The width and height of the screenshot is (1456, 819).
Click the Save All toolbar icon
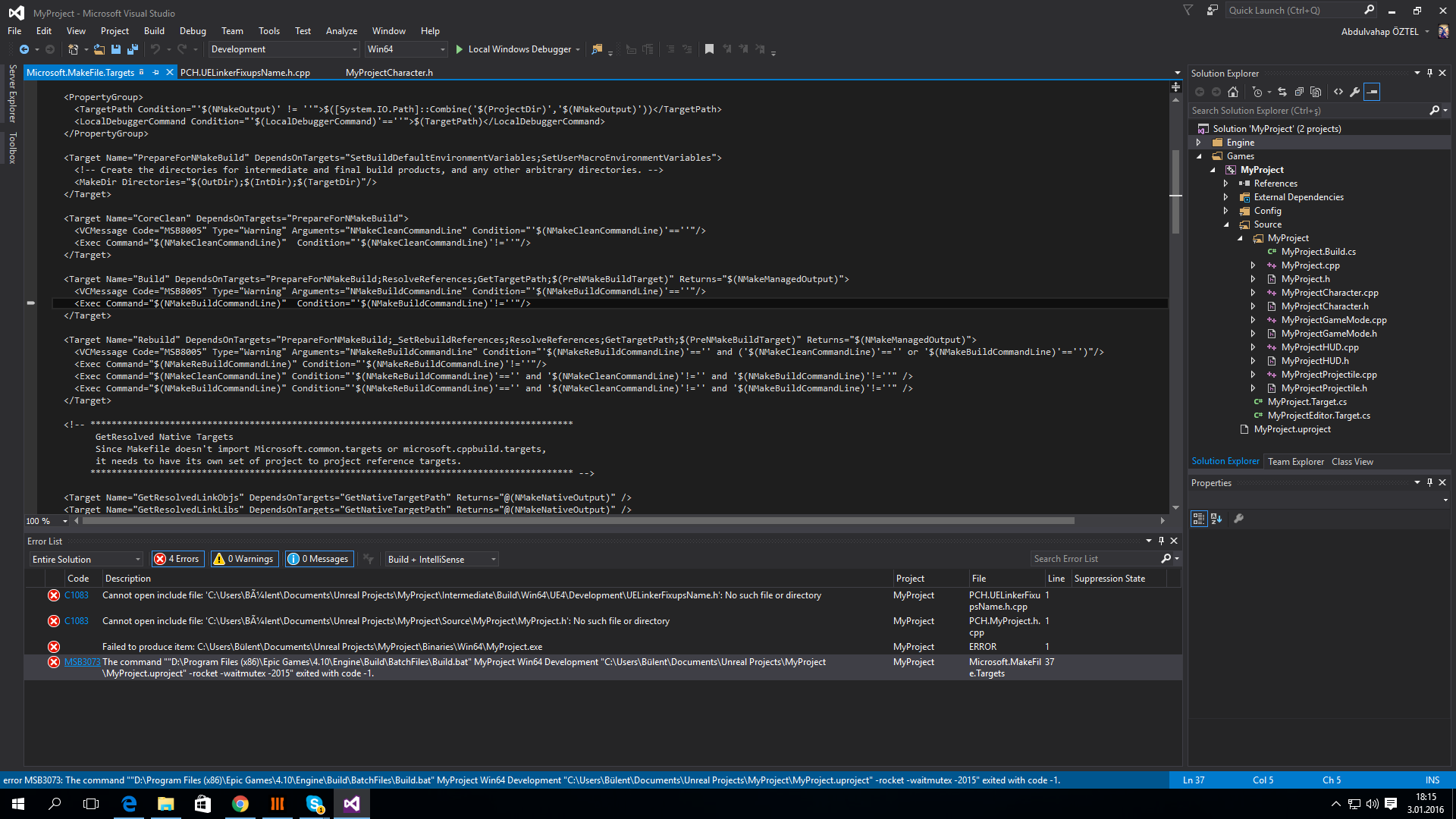133,49
